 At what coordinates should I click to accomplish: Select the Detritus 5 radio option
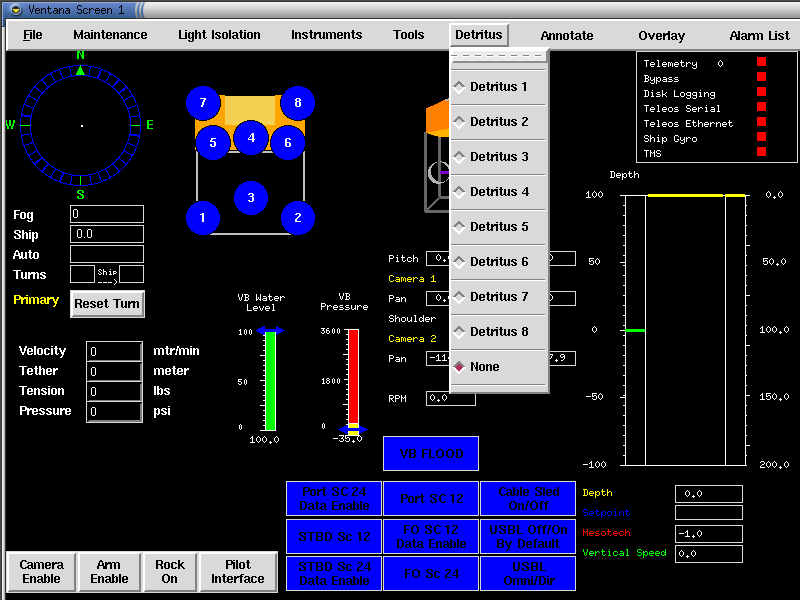click(498, 227)
